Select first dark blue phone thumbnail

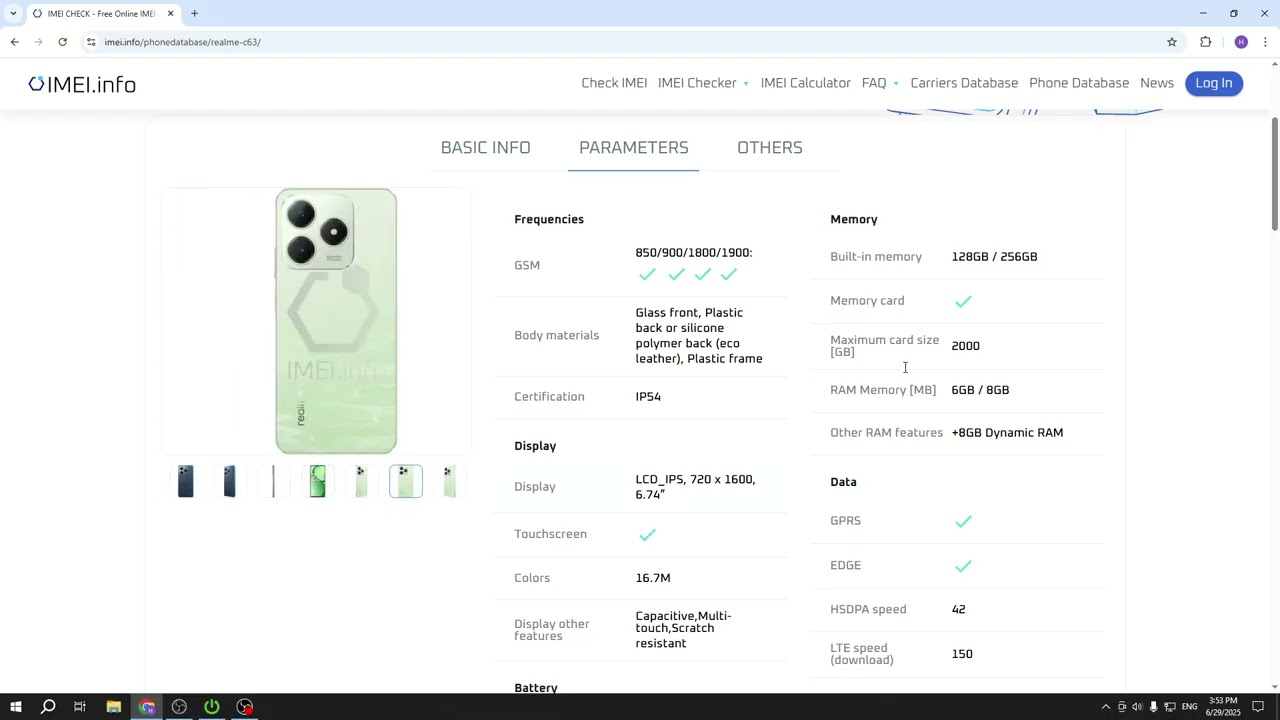186,481
